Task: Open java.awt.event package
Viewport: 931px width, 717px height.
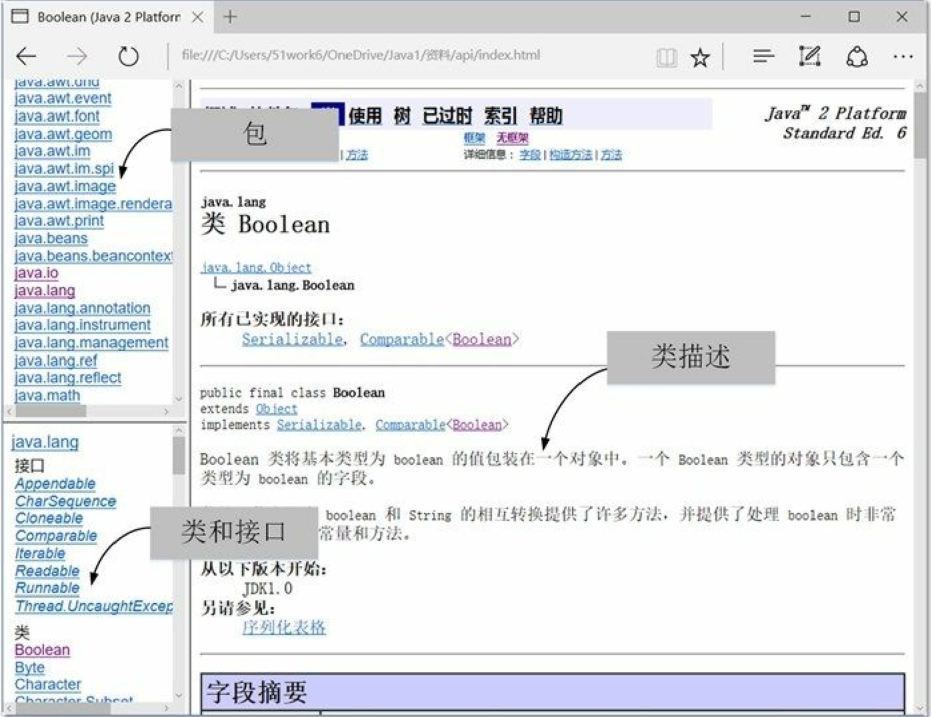Action: pyautogui.click(x=63, y=99)
